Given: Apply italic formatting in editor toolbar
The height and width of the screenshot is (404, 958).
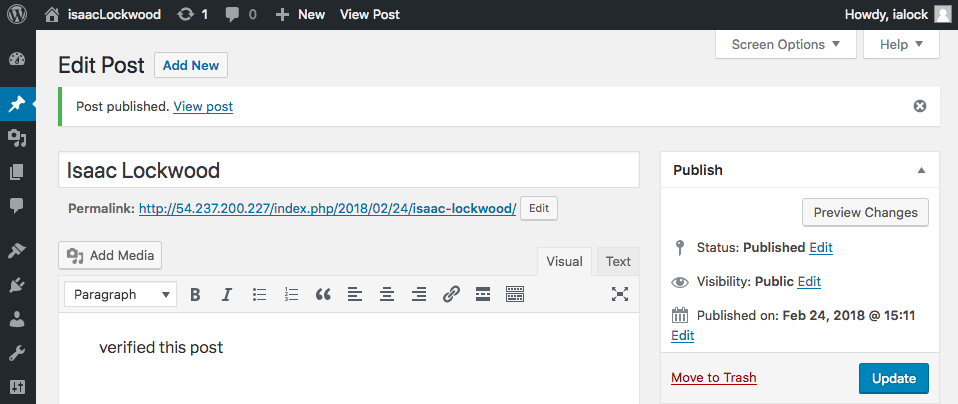Looking at the screenshot, I should coord(227,294).
